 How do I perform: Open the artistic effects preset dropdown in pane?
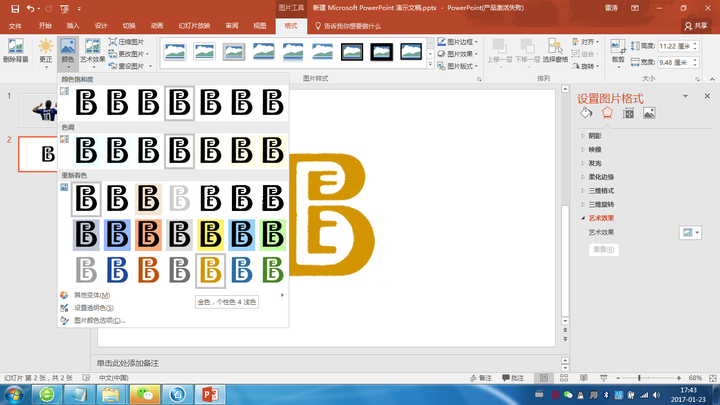[x=690, y=232]
